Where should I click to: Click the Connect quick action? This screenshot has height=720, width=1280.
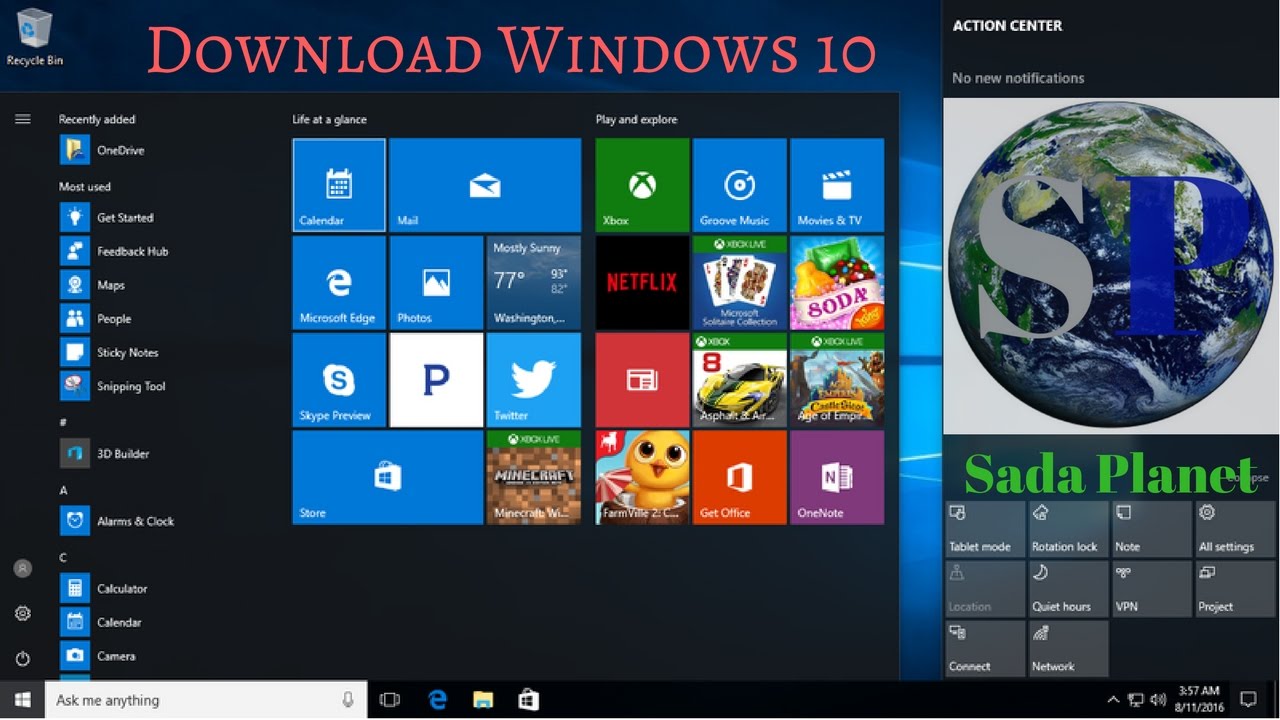pos(985,649)
